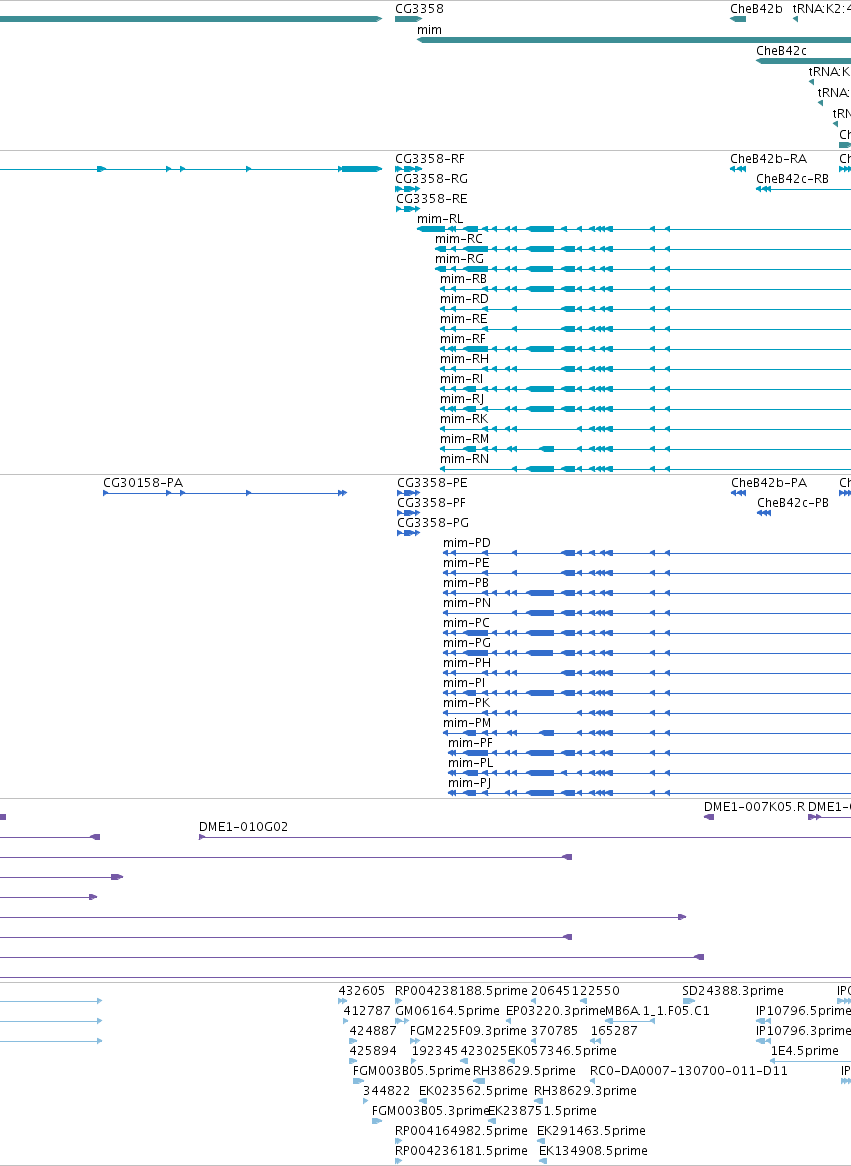Screen dimensions: 851x1166
Task: Click EST label 1E4.5prime
Action: (804, 1051)
